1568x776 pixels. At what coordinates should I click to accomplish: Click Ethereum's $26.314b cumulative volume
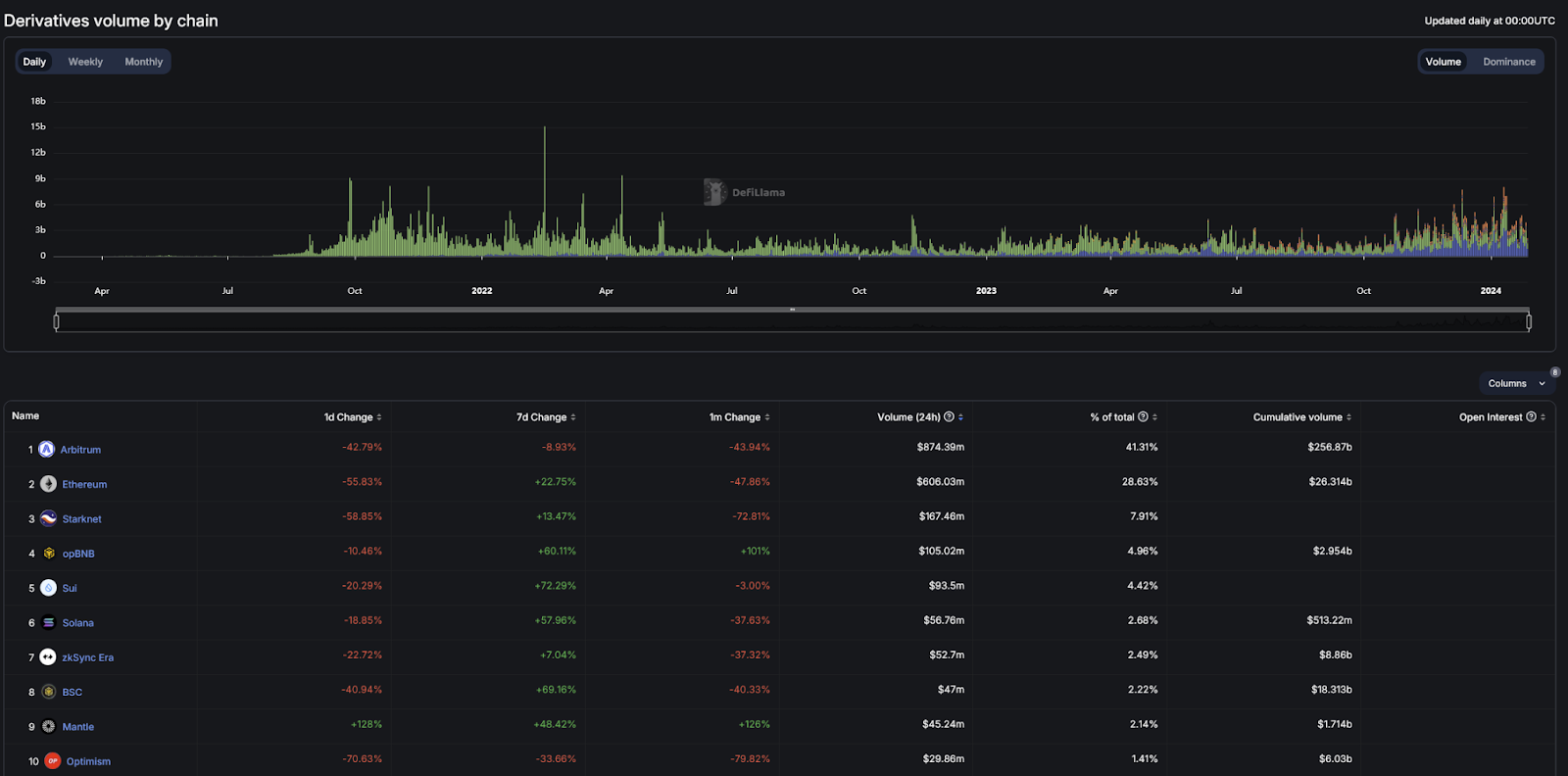(x=1331, y=482)
